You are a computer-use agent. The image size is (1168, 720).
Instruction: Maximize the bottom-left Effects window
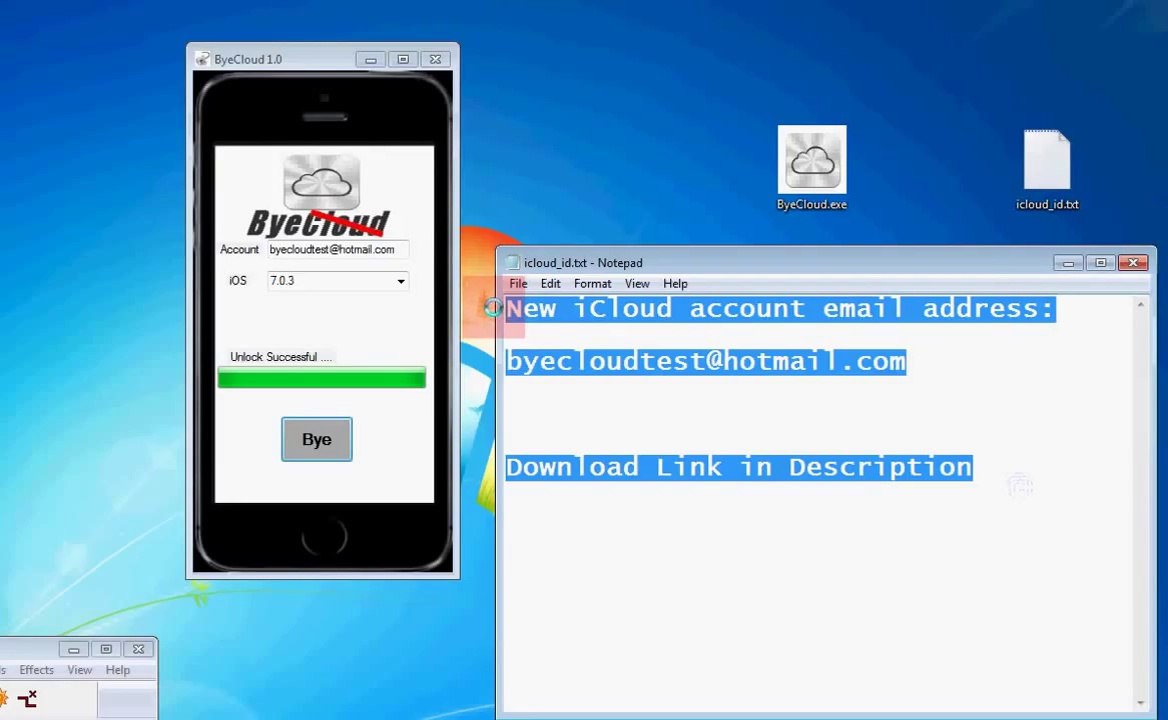(106, 649)
